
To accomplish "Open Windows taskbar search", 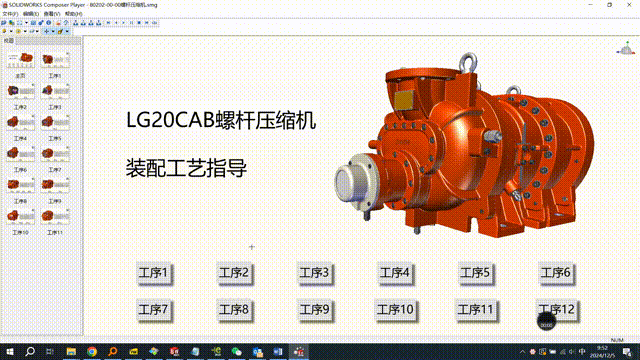I will pyautogui.click(x=30, y=351).
